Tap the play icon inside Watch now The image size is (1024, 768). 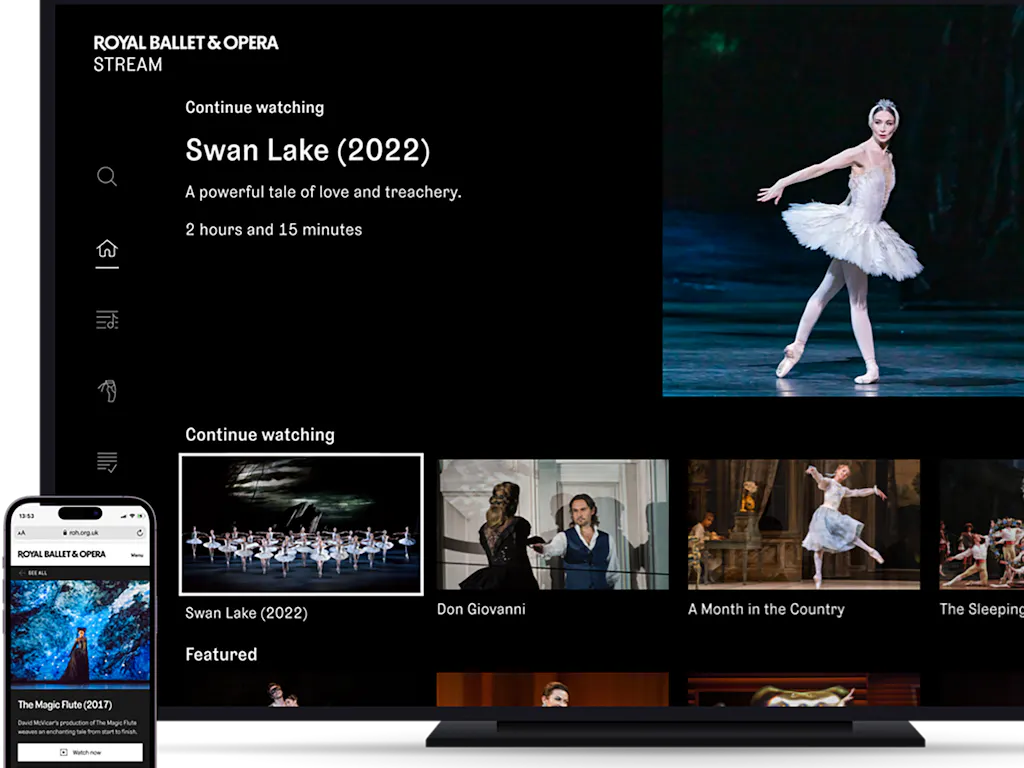[x=64, y=750]
